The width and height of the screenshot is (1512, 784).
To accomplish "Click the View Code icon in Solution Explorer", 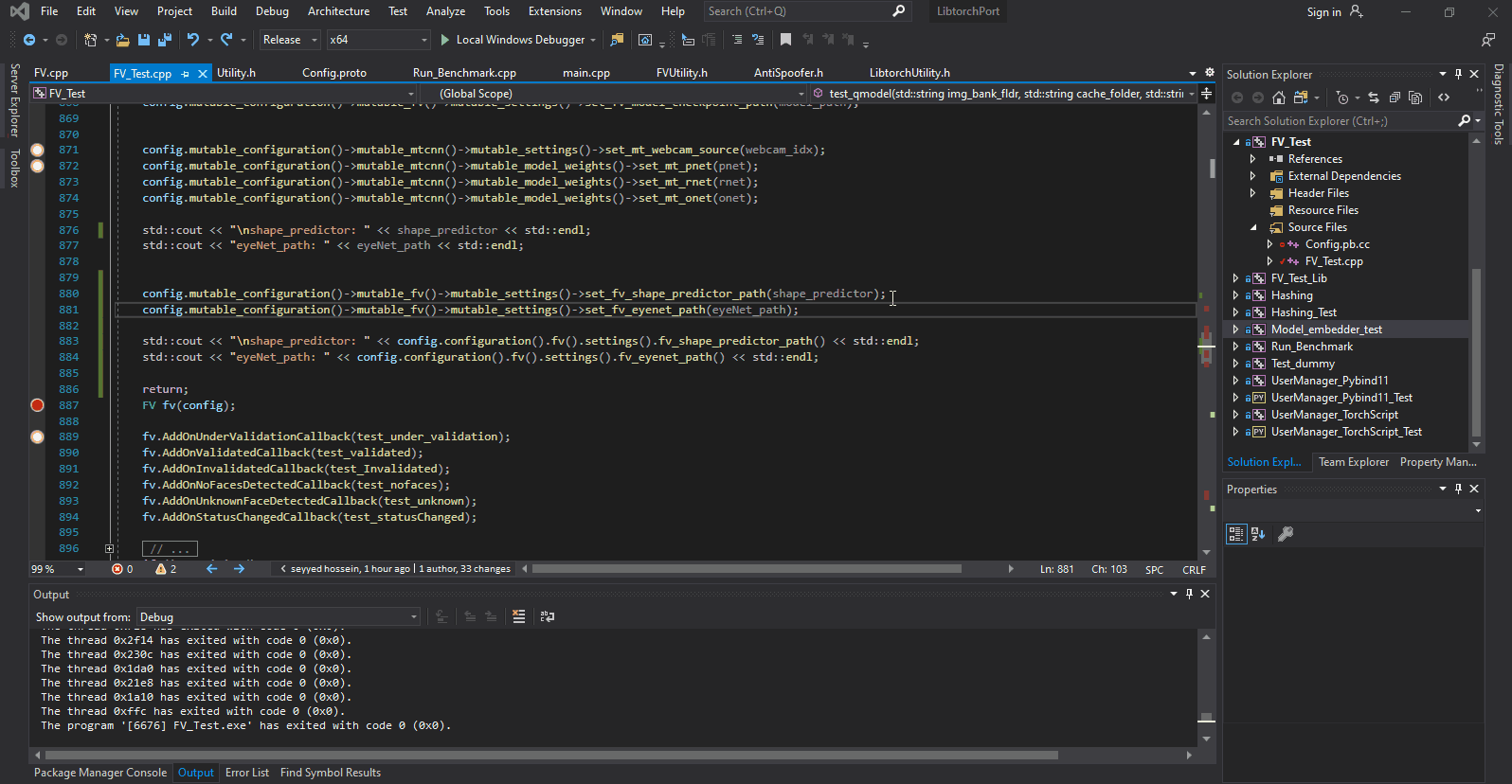I will coord(1444,98).
